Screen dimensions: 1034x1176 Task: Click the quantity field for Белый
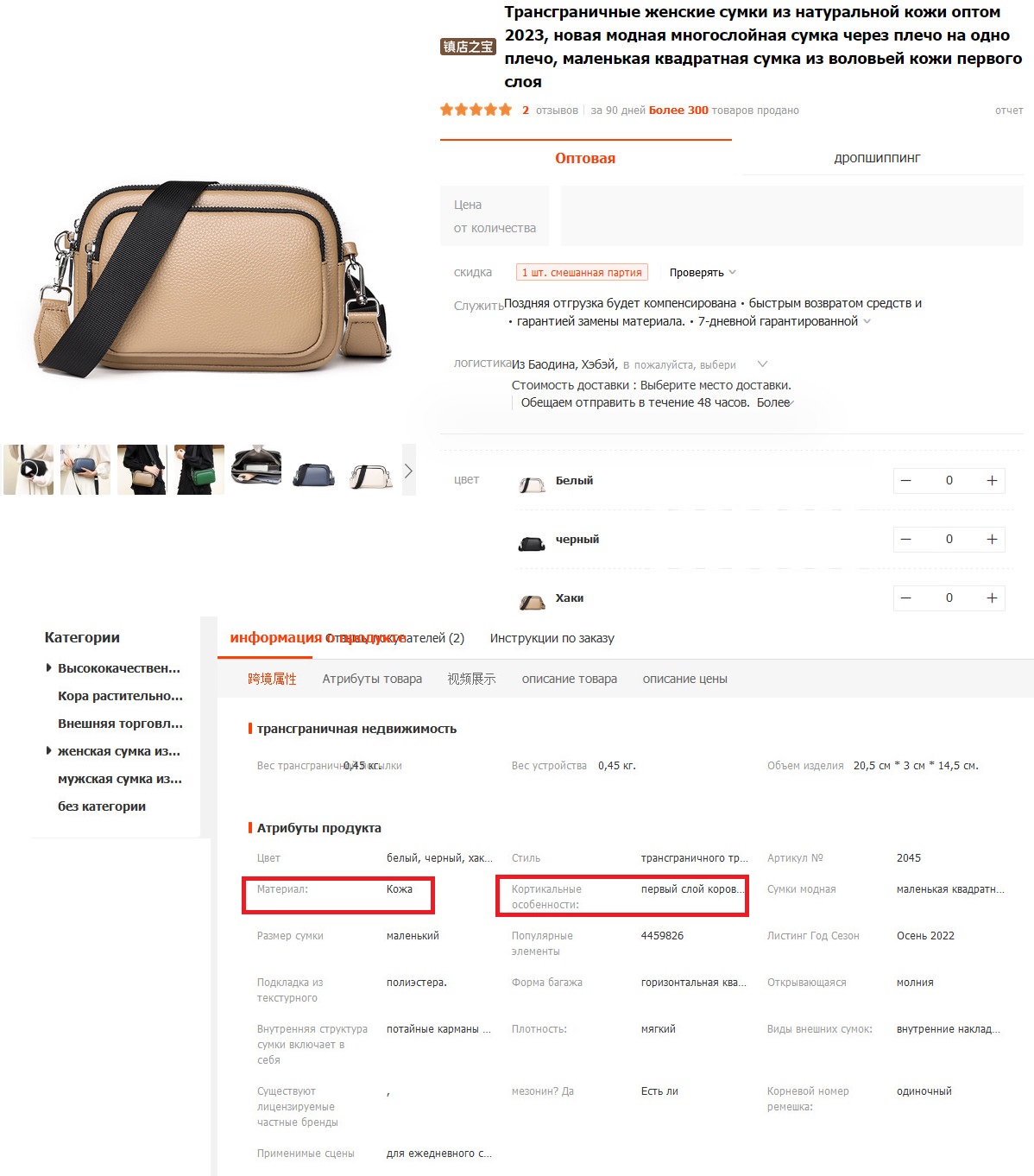pos(949,481)
